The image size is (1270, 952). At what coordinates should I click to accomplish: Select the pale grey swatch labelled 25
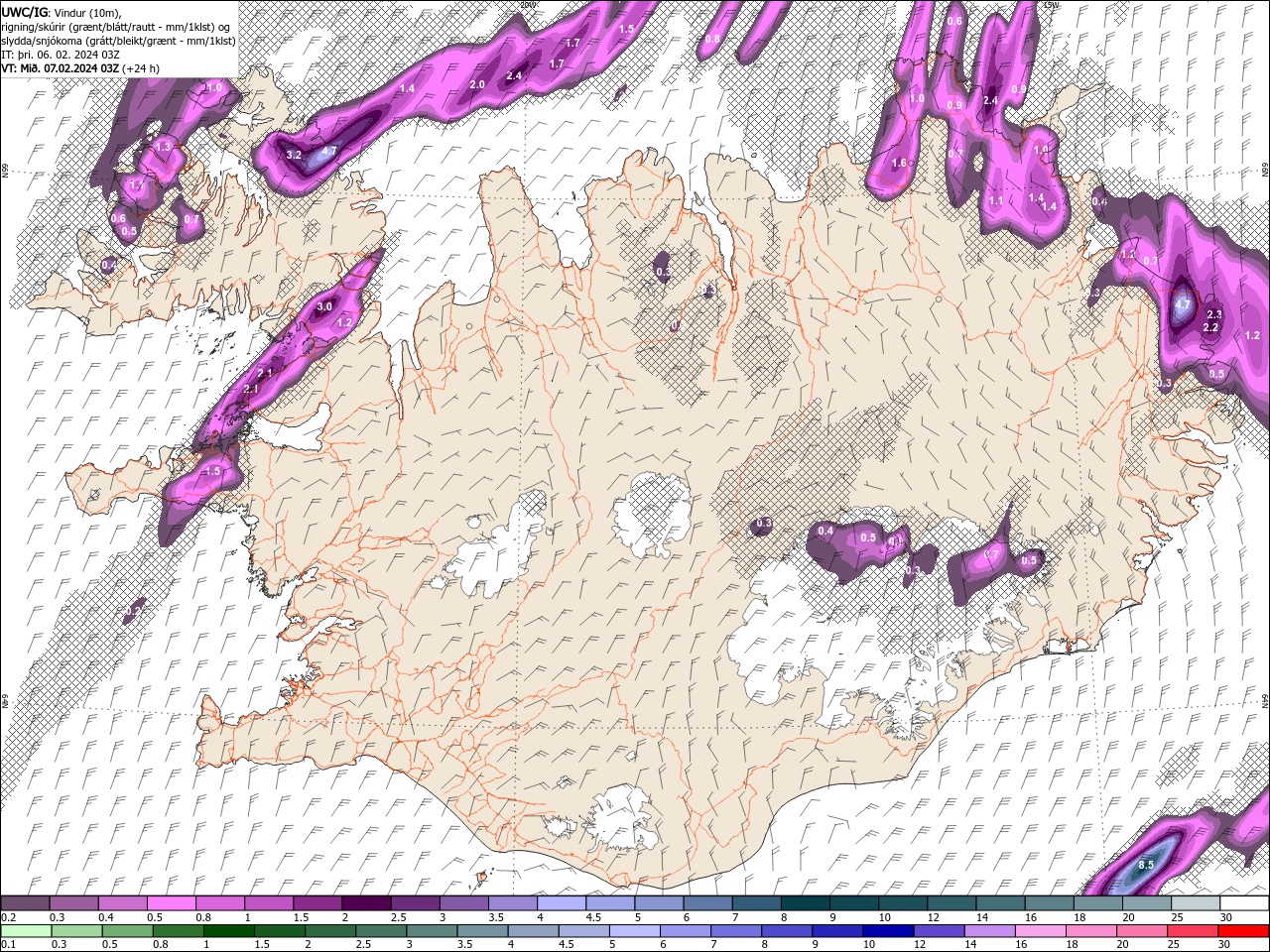pyautogui.click(x=1195, y=903)
